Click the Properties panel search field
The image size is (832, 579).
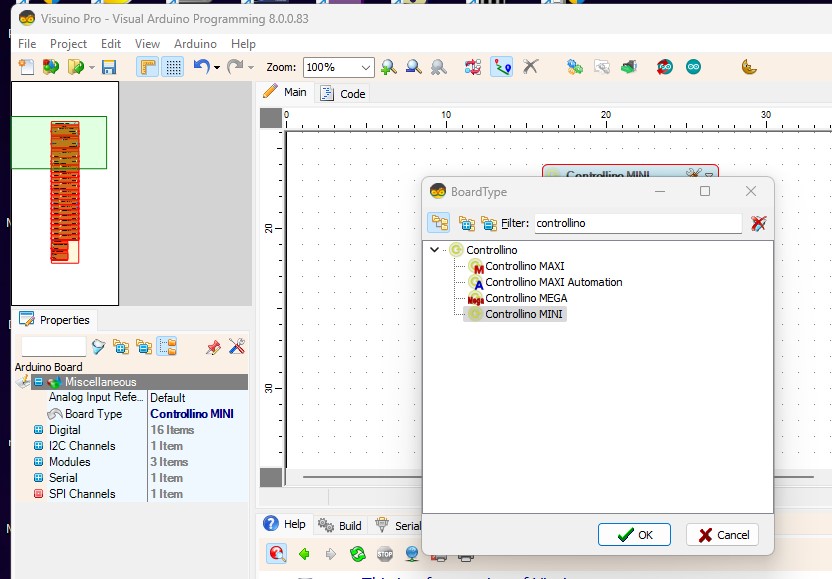(x=54, y=347)
